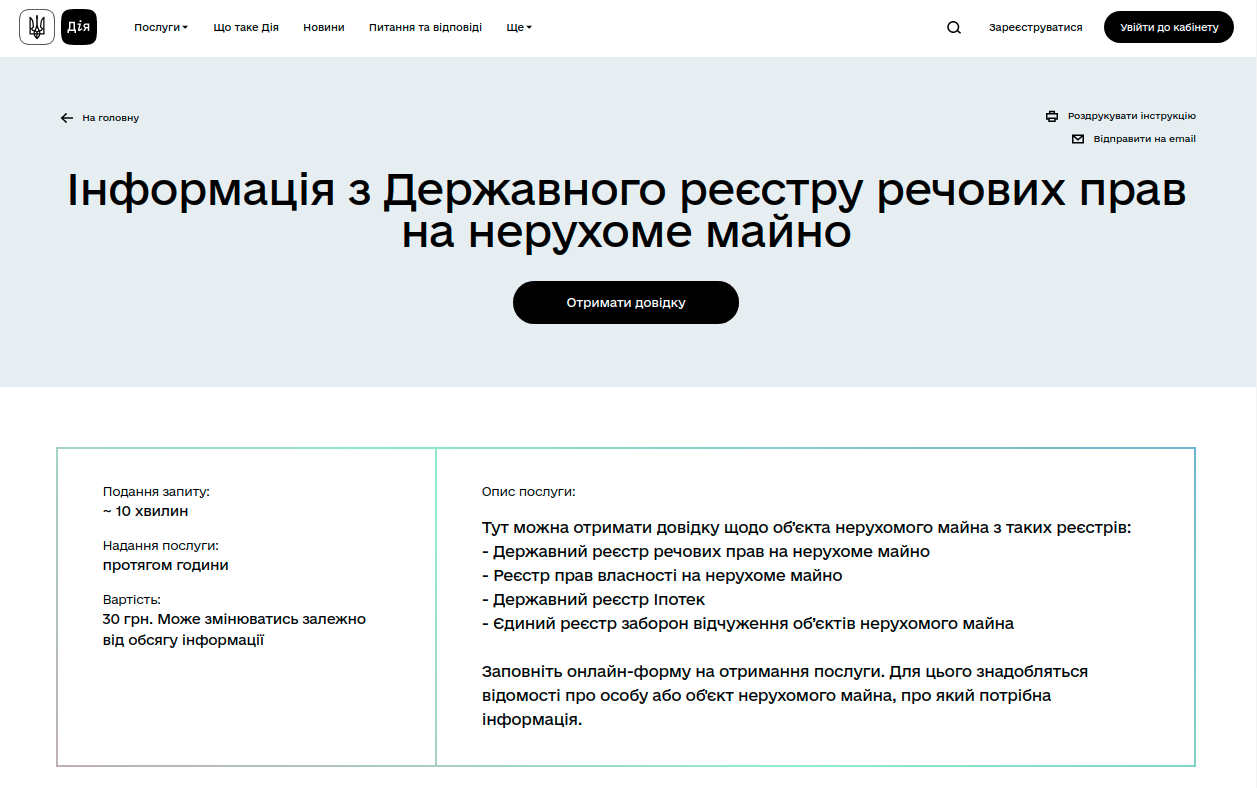
Task: Click Зареєструватися link
Action: point(1035,28)
